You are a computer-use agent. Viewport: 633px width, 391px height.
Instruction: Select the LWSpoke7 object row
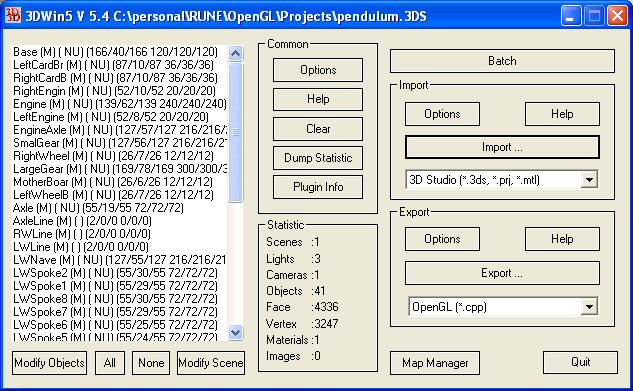(x=119, y=312)
